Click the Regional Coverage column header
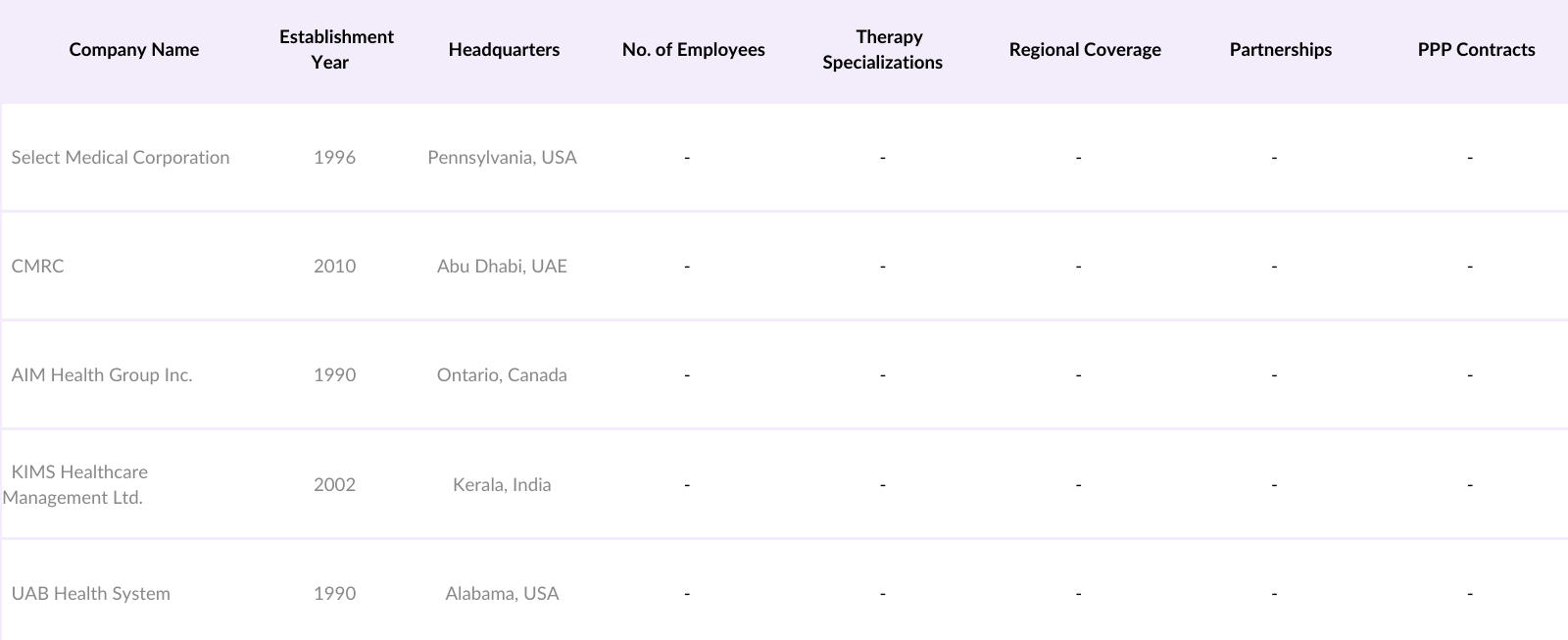Viewport: 1568px width, 640px height. pyautogui.click(x=1085, y=50)
